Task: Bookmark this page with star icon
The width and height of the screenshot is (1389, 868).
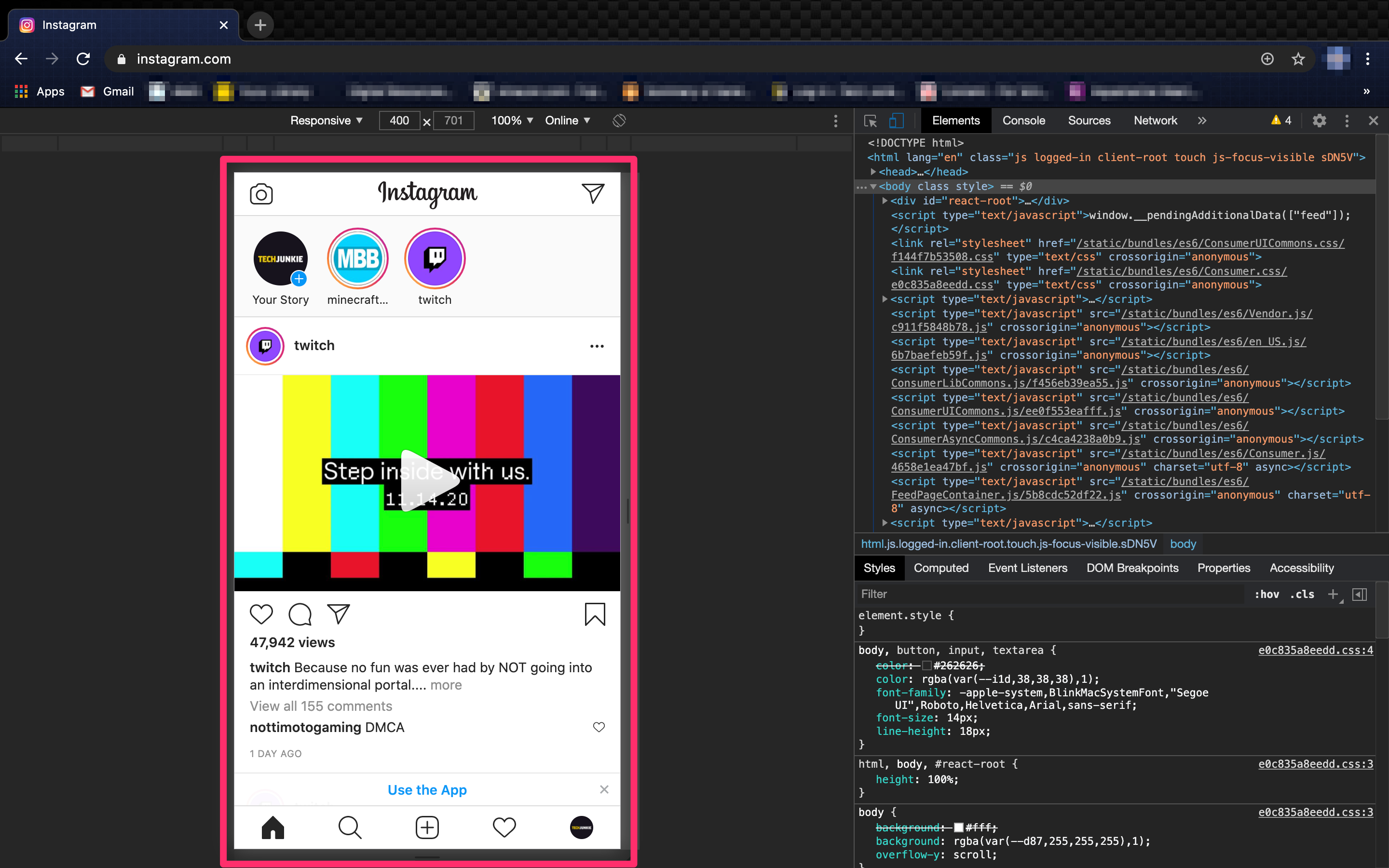Action: point(1298,58)
